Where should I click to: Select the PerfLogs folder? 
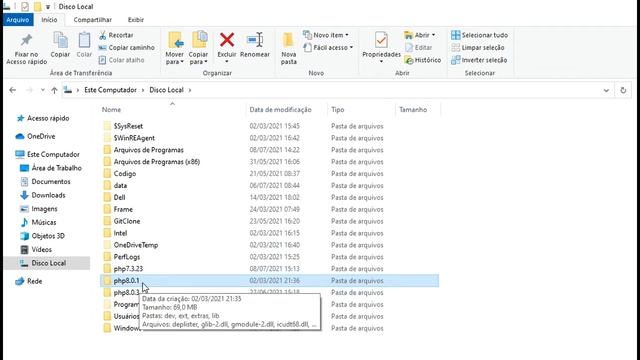click(127, 257)
